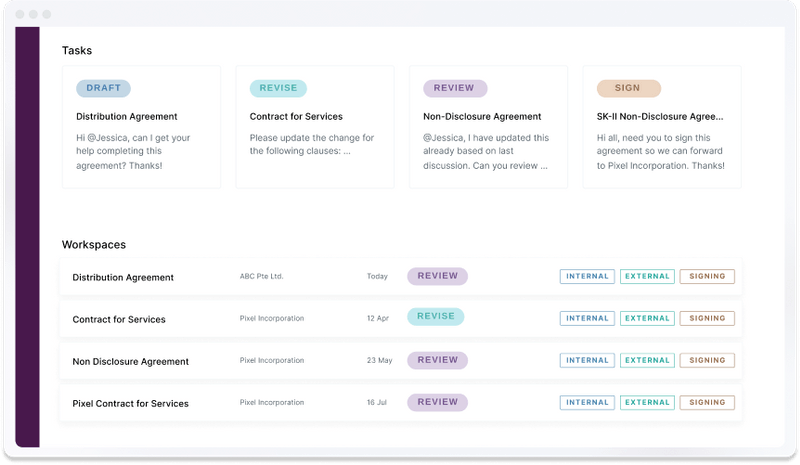Select SIGNING tag for Distribution Agreement workspace
Viewport: 800px width, 465px height.
[x=707, y=277]
